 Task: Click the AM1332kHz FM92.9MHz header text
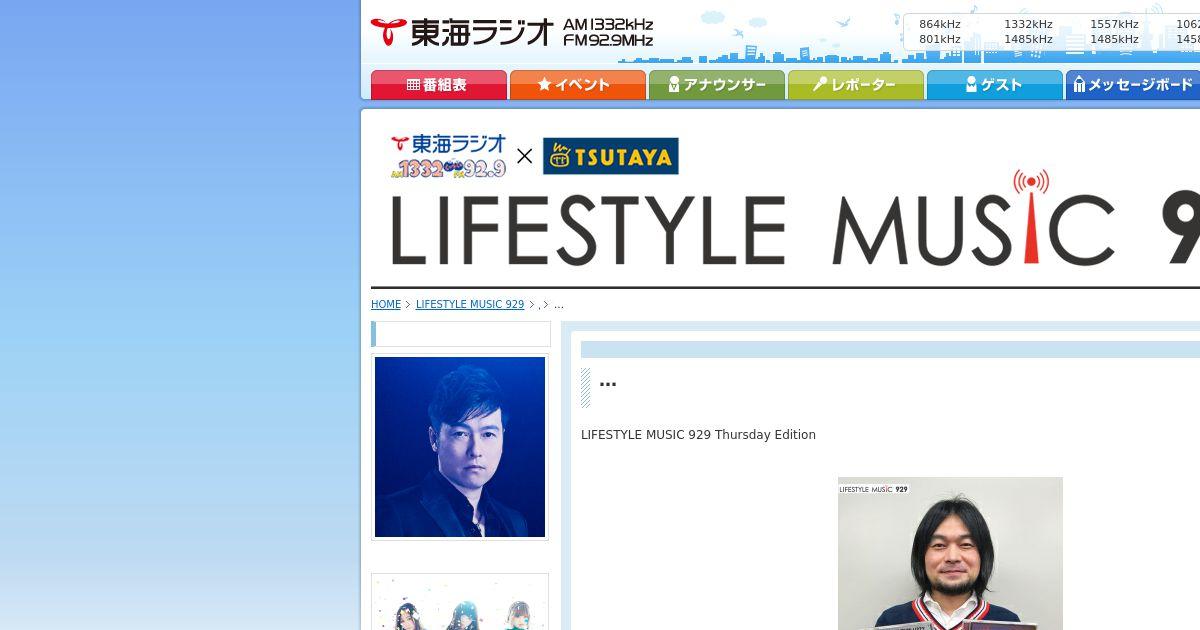pyautogui.click(x=608, y=32)
